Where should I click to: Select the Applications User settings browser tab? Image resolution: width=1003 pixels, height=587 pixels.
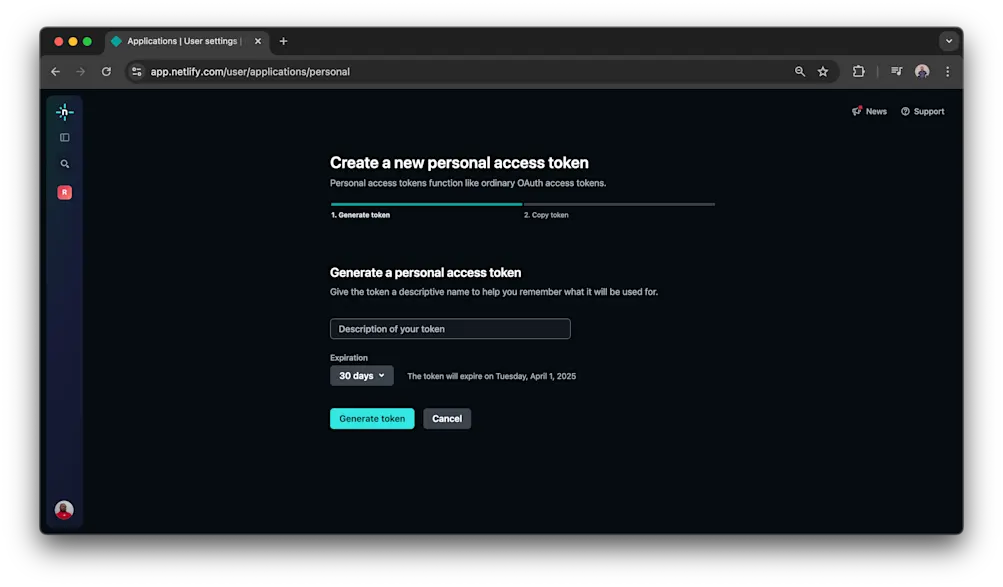point(178,41)
